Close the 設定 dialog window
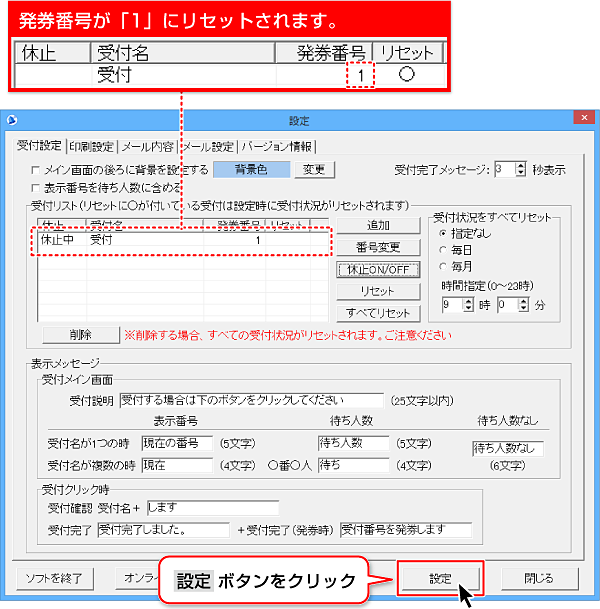600x609 pixels. (584, 117)
